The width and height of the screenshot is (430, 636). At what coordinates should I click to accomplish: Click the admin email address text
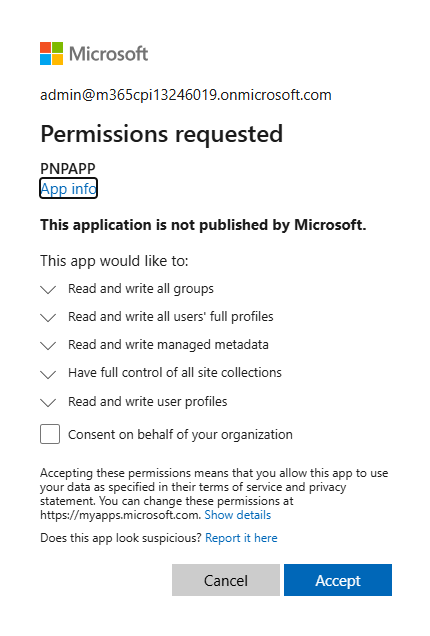coord(186,95)
